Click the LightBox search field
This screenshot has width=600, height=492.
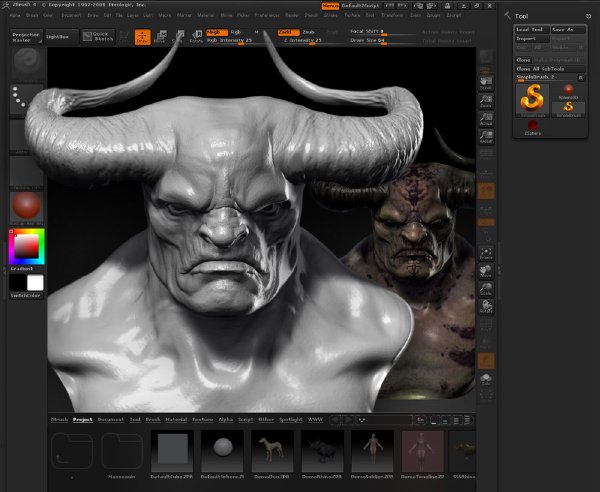click(384, 420)
